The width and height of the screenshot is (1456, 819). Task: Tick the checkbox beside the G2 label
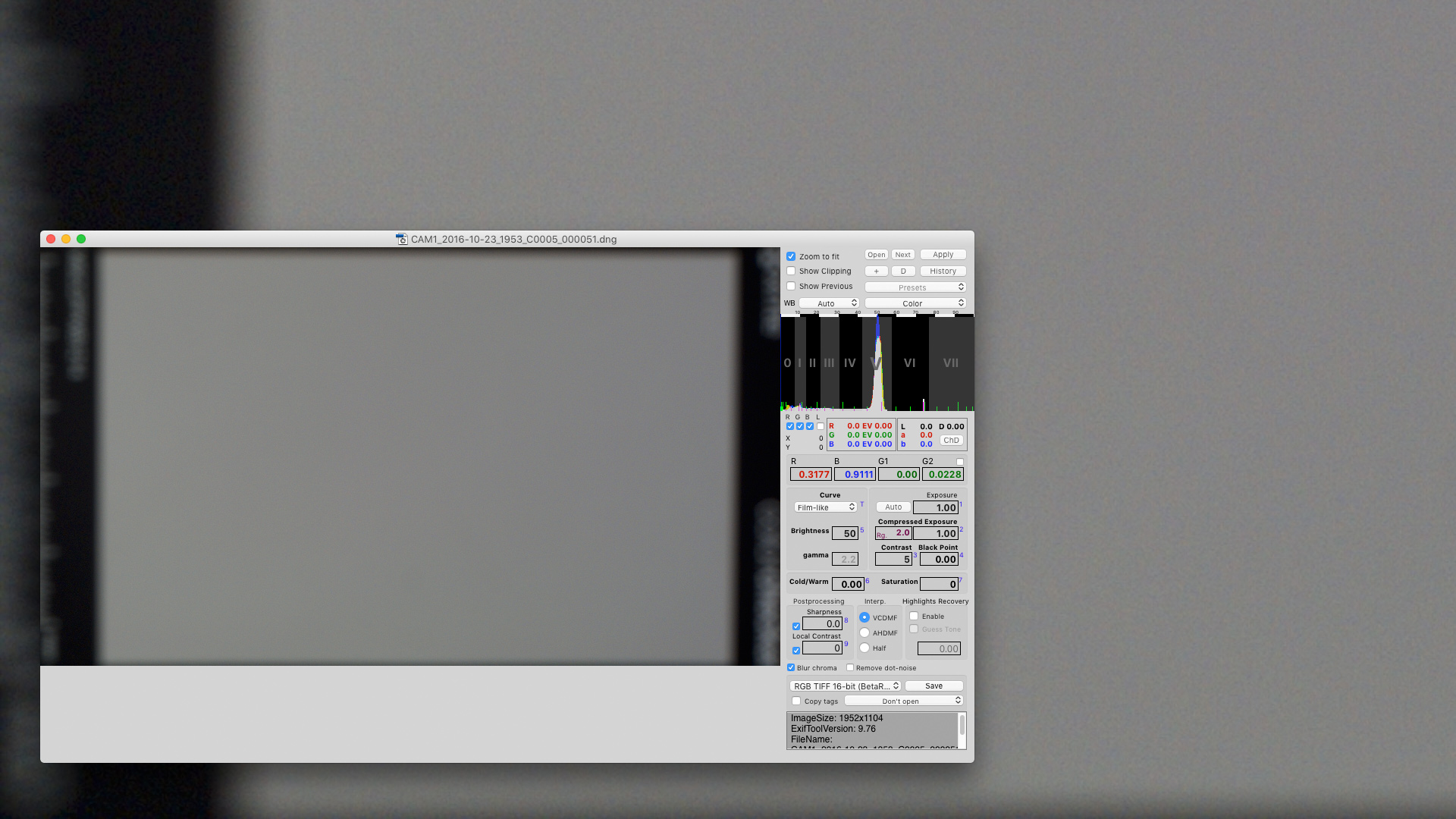[x=960, y=462]
